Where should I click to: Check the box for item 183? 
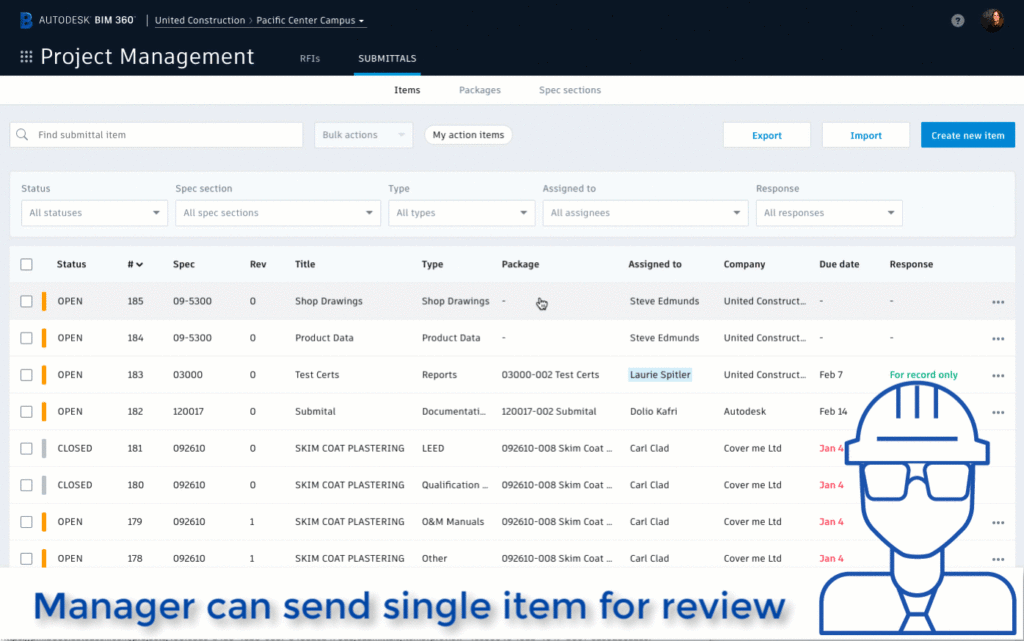pyautogui.click(x=26, y=375)
